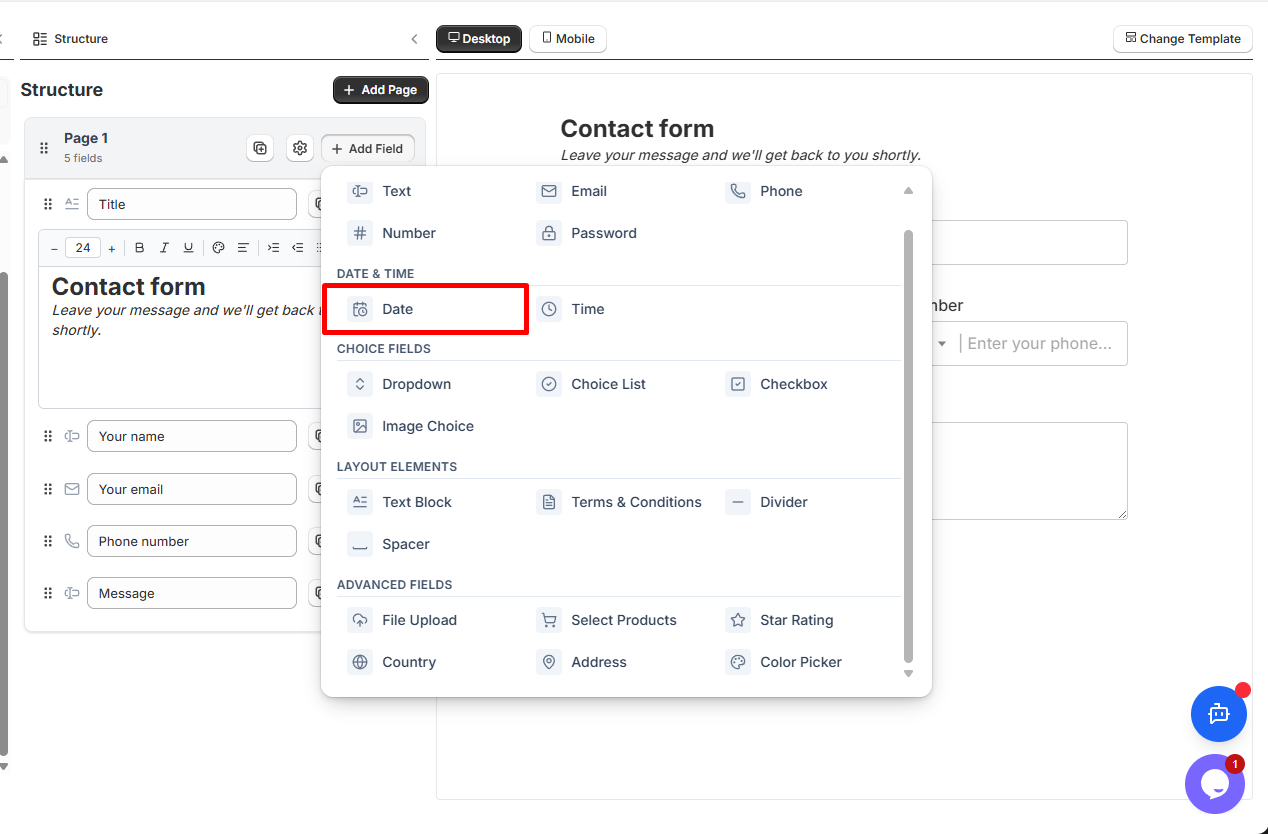Image resolution: width=1268 pixels, height=834 pixels.
Task: Click the Image Choice icon
Action: pos(360,426)
